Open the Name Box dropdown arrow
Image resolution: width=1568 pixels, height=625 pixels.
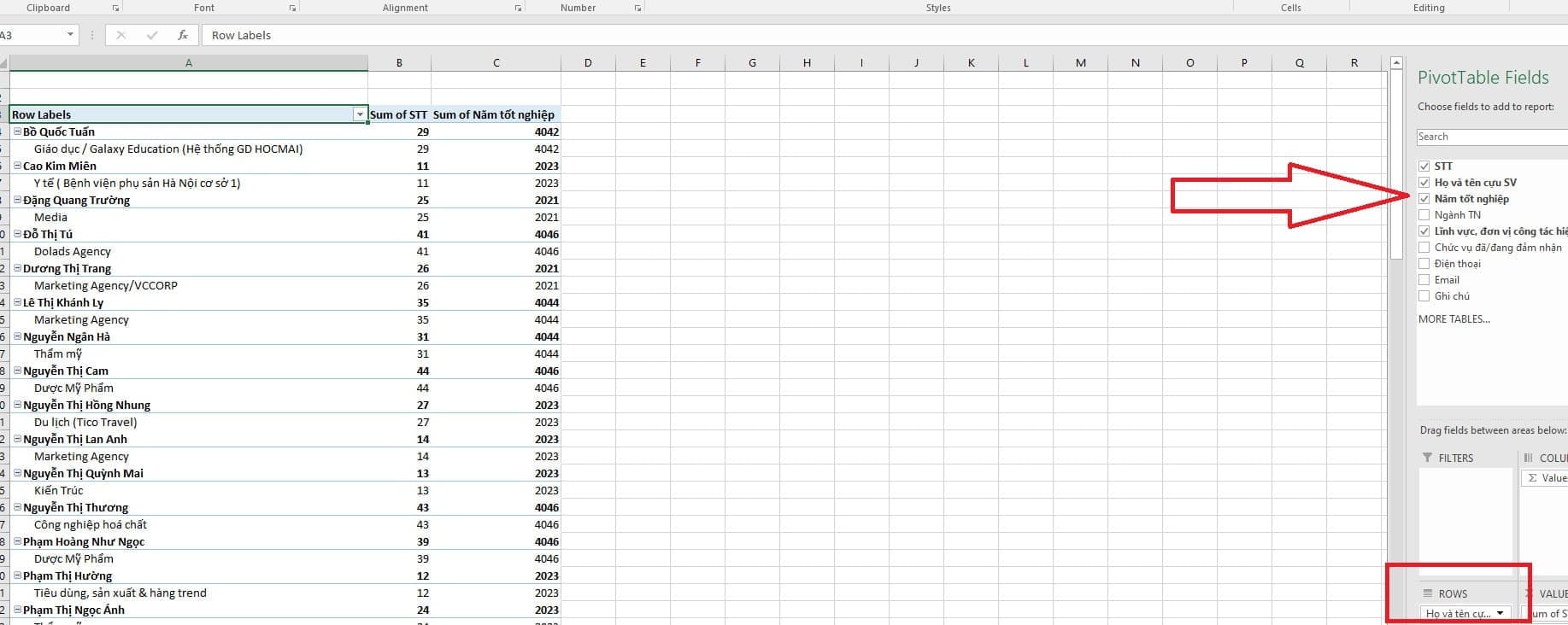[70, 35]
